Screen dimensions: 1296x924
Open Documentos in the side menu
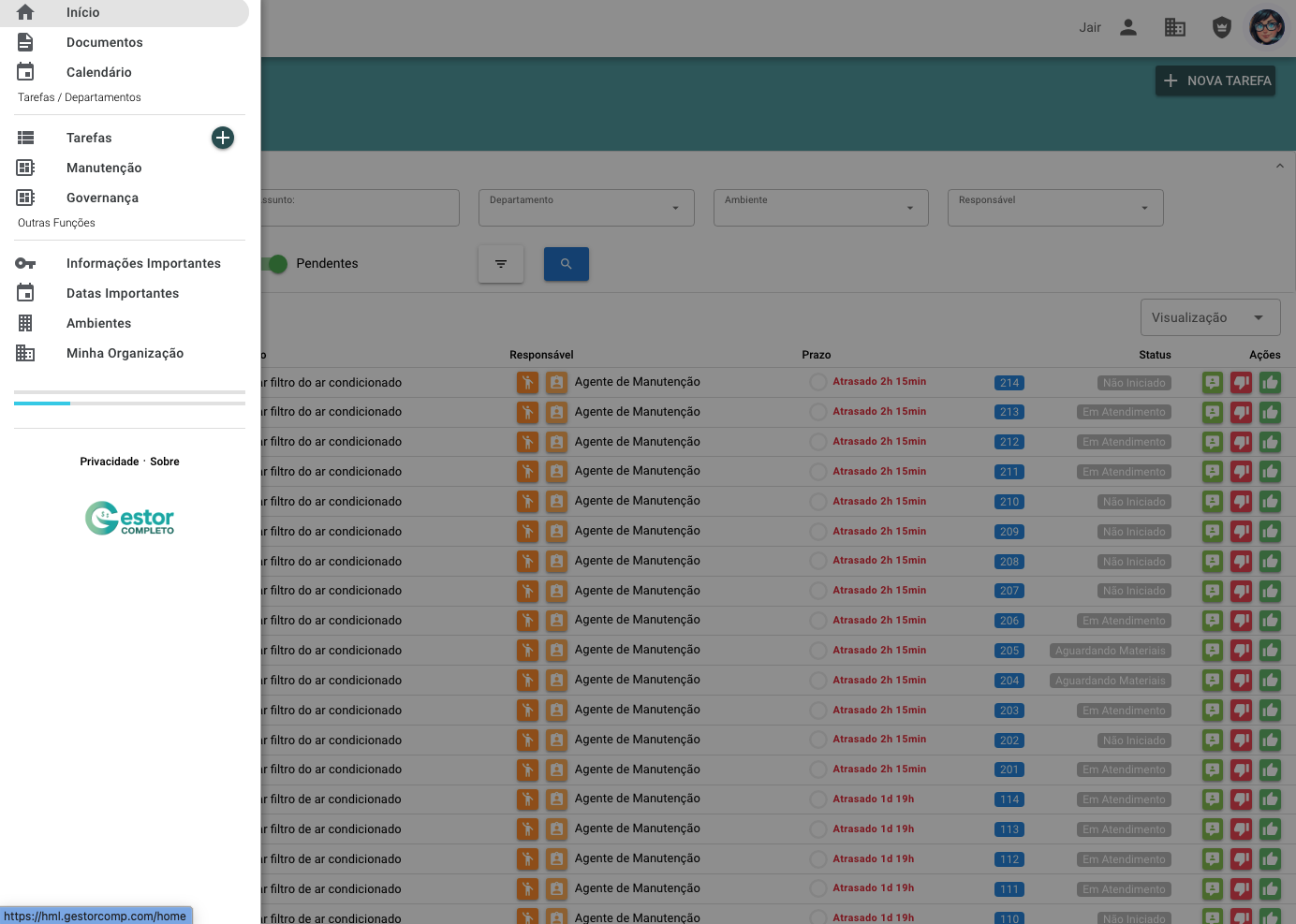(x=104, y=42)
